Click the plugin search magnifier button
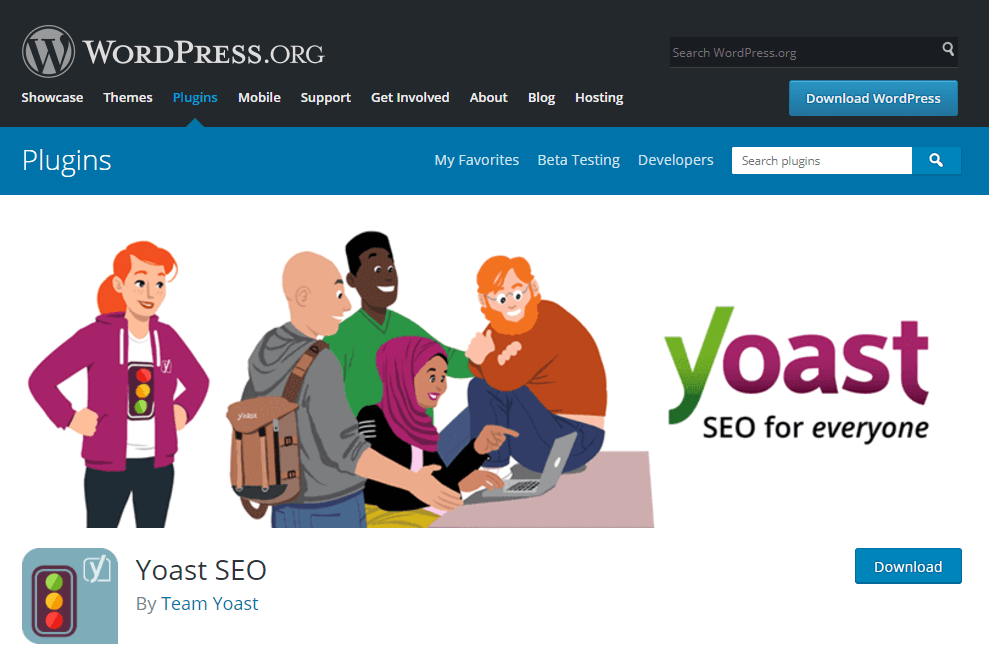Screen dimensions: 989x666 (936, 161)
